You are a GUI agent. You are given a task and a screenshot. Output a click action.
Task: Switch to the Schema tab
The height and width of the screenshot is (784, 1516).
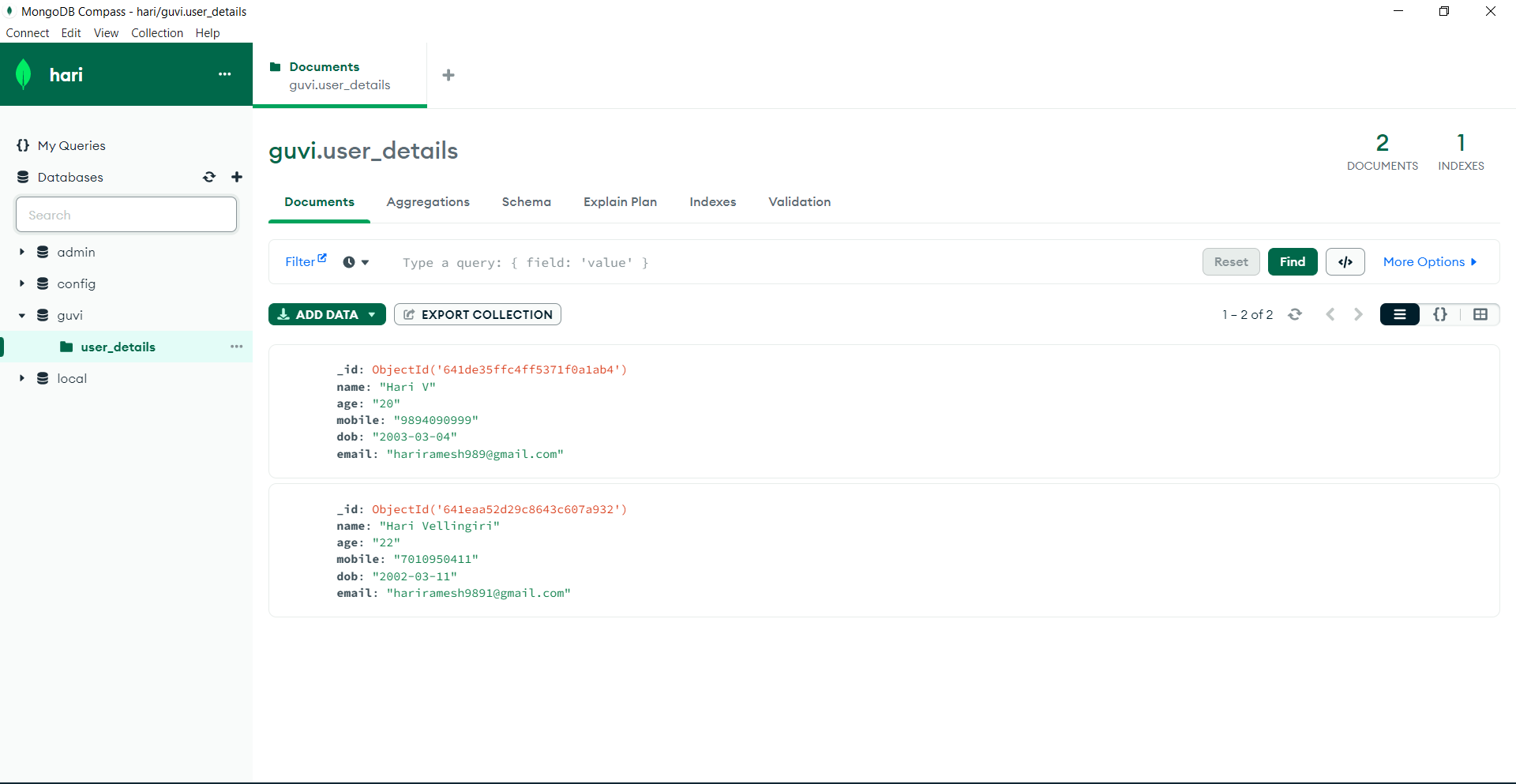526,202
